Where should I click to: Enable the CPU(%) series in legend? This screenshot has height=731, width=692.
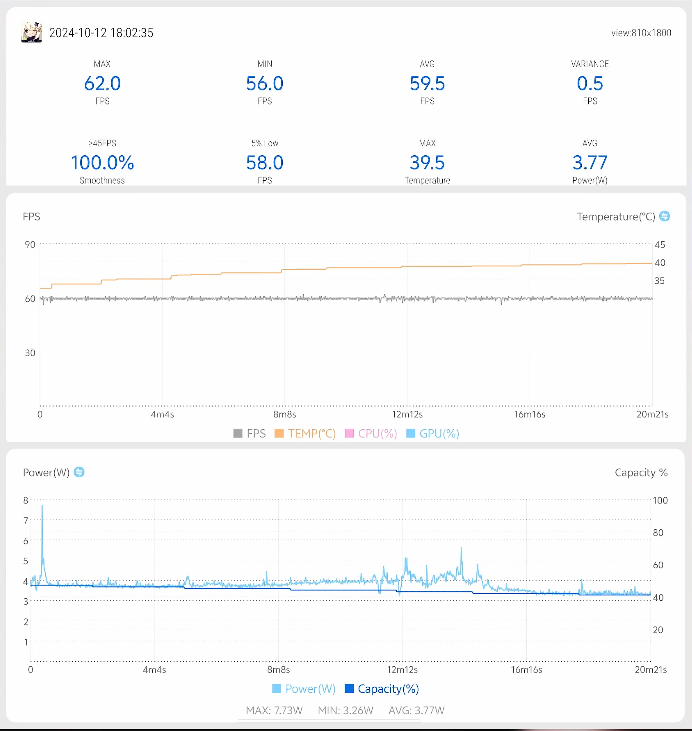(x=370, y=433)
